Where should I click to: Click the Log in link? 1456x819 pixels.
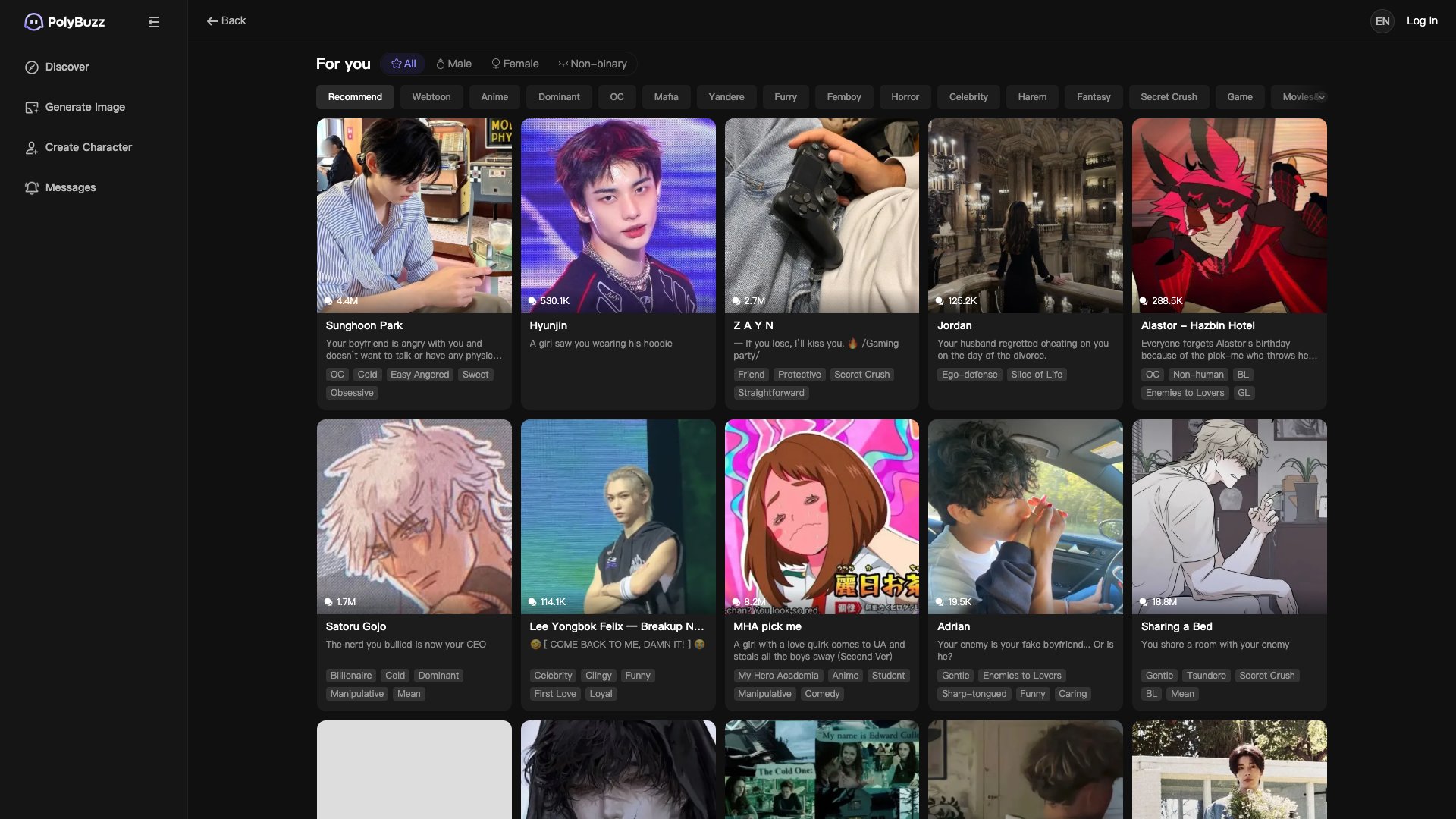(1422, 21)
